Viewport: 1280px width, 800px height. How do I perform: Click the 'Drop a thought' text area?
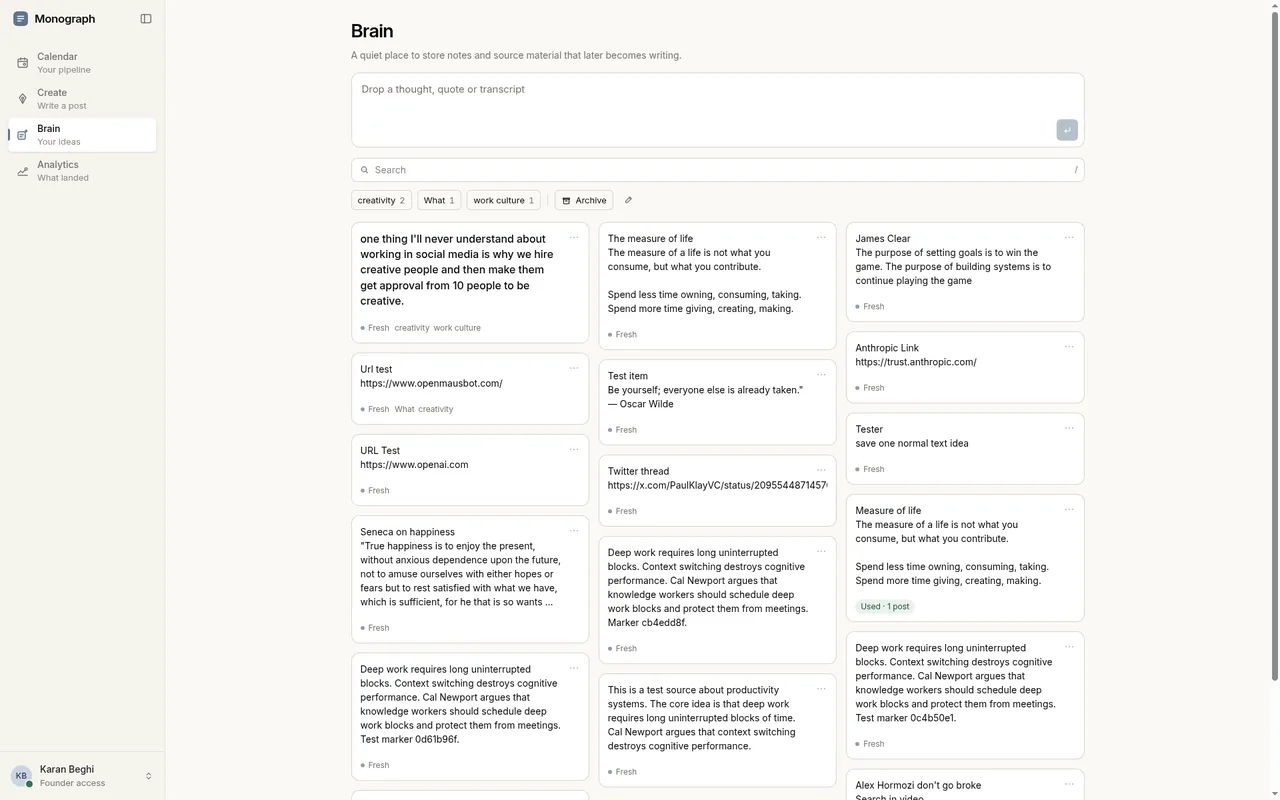[x=717, y=110]
